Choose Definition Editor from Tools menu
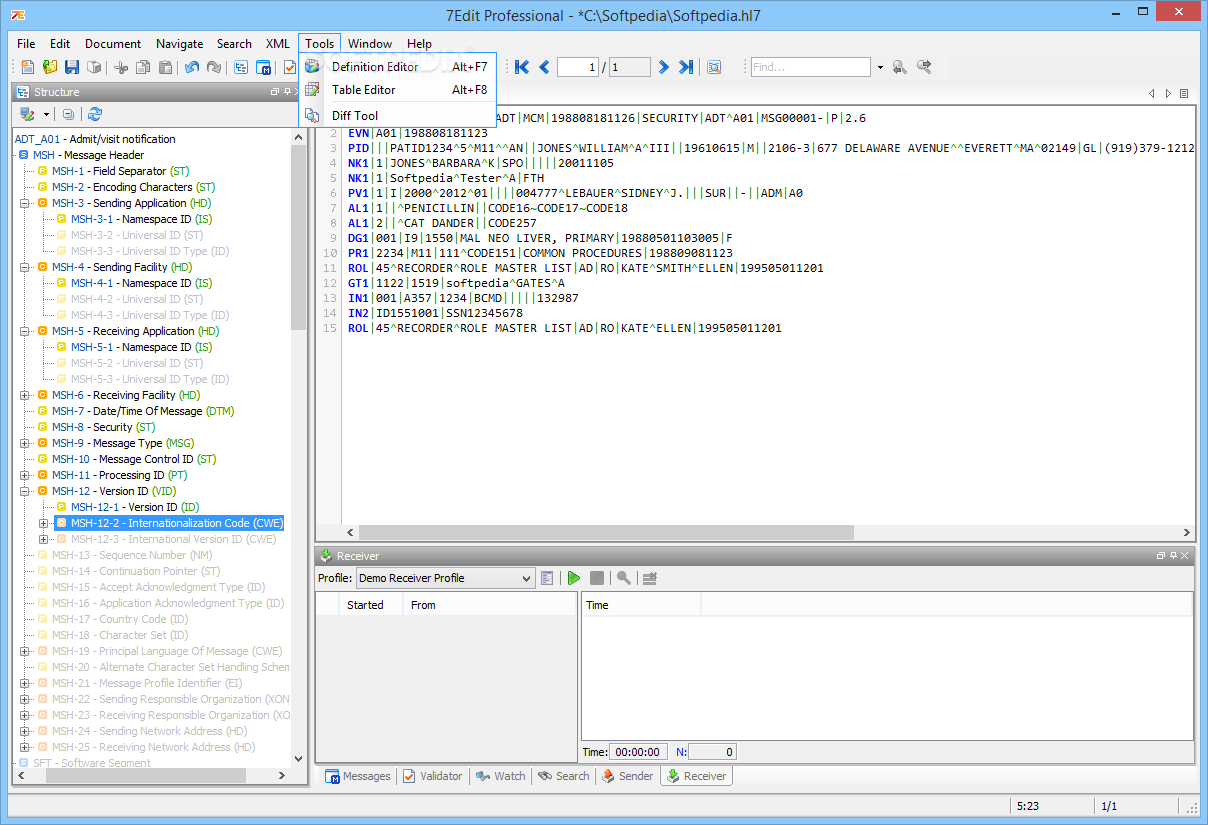 [375, 67]
